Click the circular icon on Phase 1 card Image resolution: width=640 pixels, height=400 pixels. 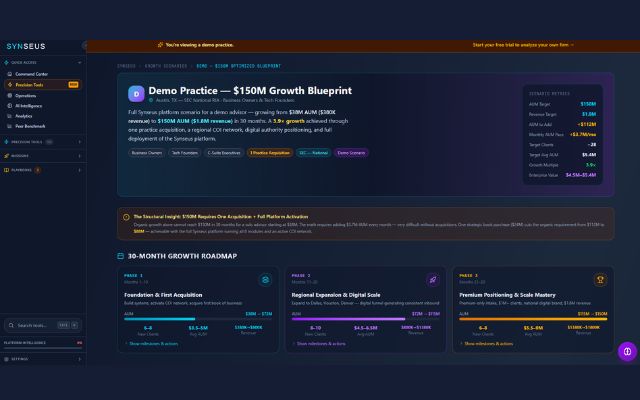pos(265,280)
